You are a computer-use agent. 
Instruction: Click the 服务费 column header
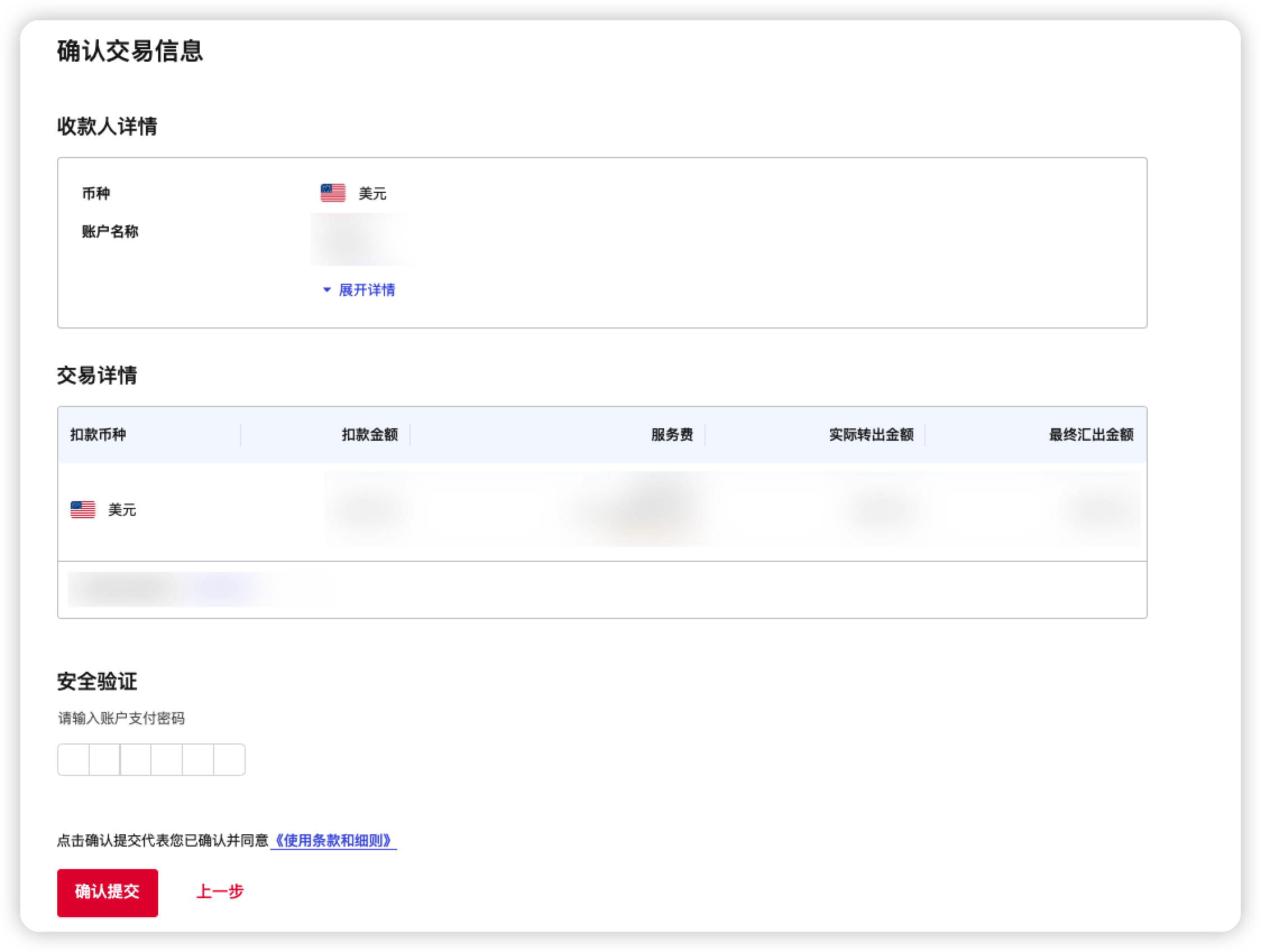pos(671,435)
